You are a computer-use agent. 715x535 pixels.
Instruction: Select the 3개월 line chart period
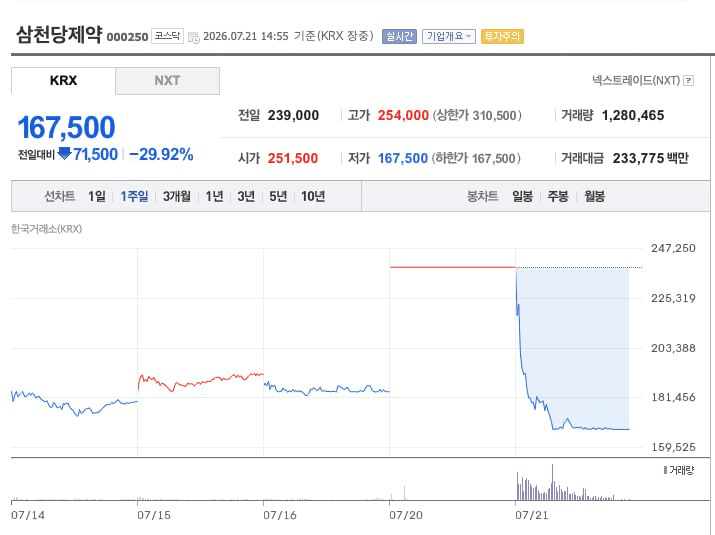pos(177,196)
